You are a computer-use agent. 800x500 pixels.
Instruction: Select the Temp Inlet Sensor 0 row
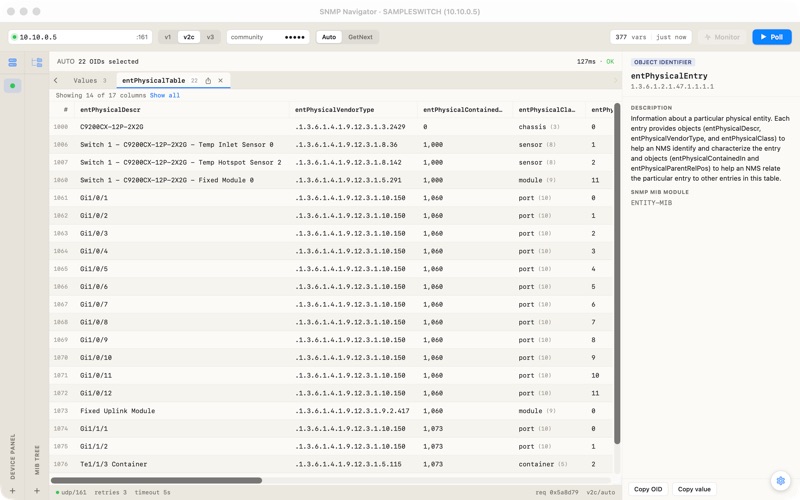click(332, 144)
